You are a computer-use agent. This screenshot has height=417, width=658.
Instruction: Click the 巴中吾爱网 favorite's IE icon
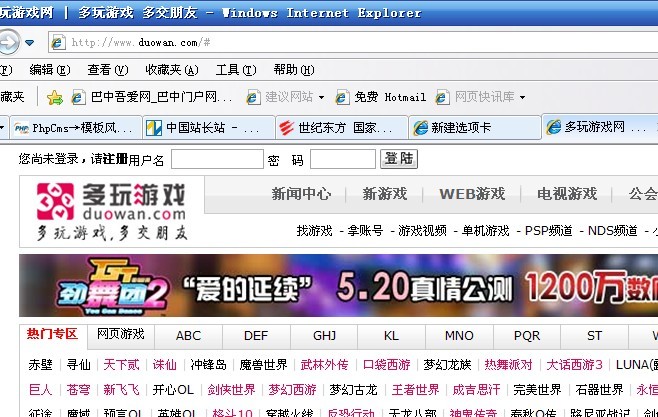pos(78,98)
